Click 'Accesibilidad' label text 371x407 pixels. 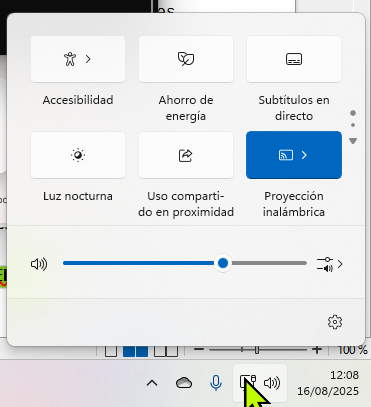78,100
